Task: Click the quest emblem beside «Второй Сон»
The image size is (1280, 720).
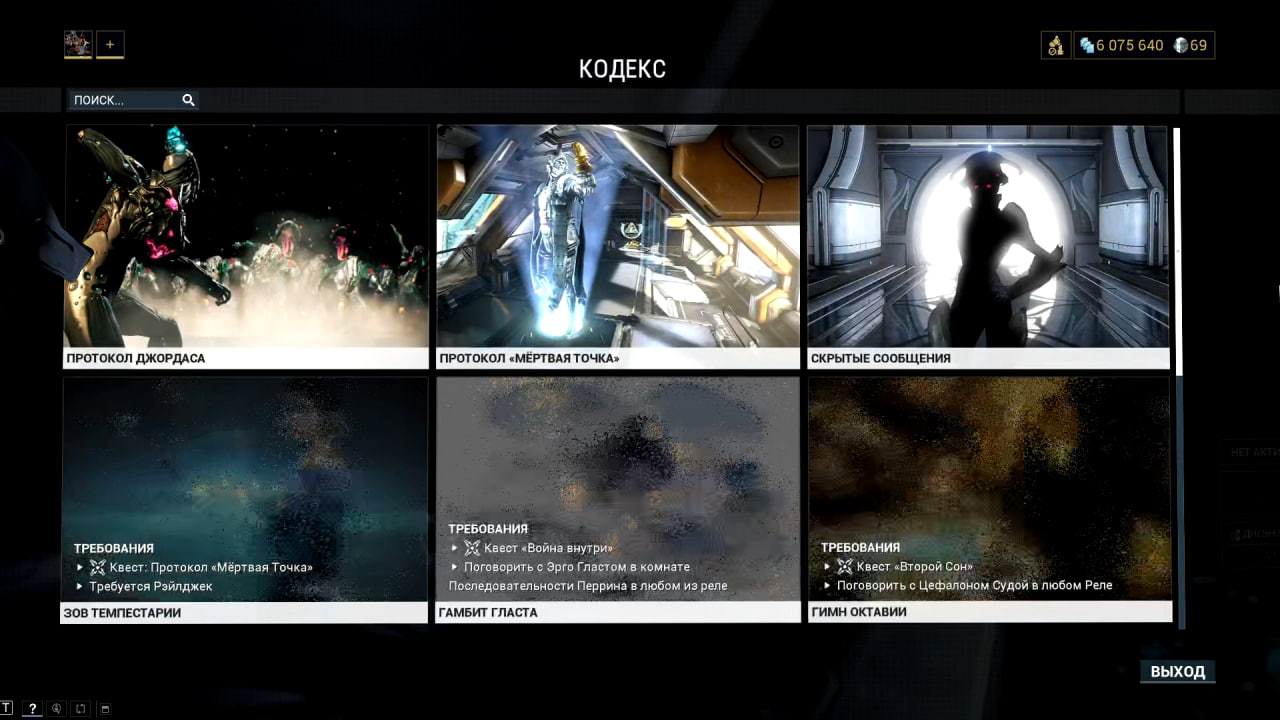Action: click(x=845, y=566)
